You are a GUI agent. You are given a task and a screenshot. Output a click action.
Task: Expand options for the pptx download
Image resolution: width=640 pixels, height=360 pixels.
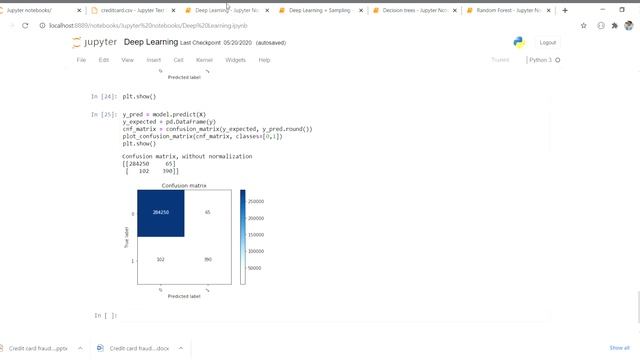click(x=80, y=348)
